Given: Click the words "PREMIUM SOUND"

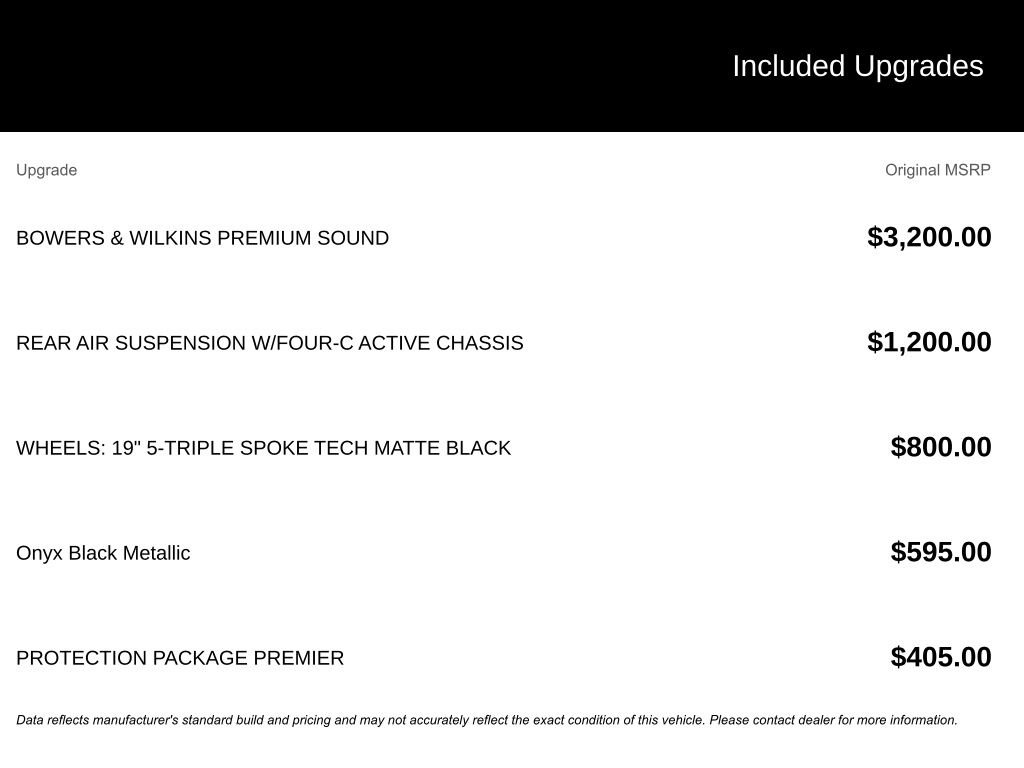Looking at the screenshot, I should point(303,238).
